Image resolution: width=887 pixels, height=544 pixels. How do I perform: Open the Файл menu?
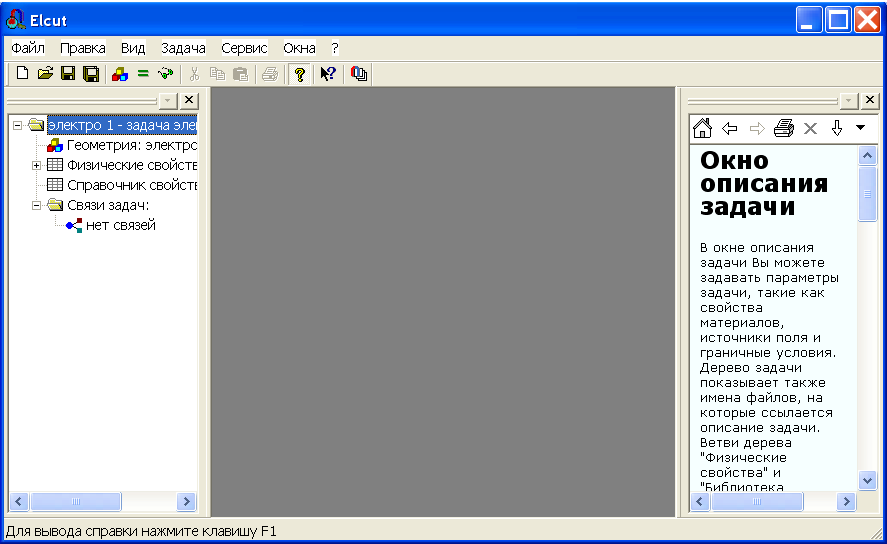28,48
